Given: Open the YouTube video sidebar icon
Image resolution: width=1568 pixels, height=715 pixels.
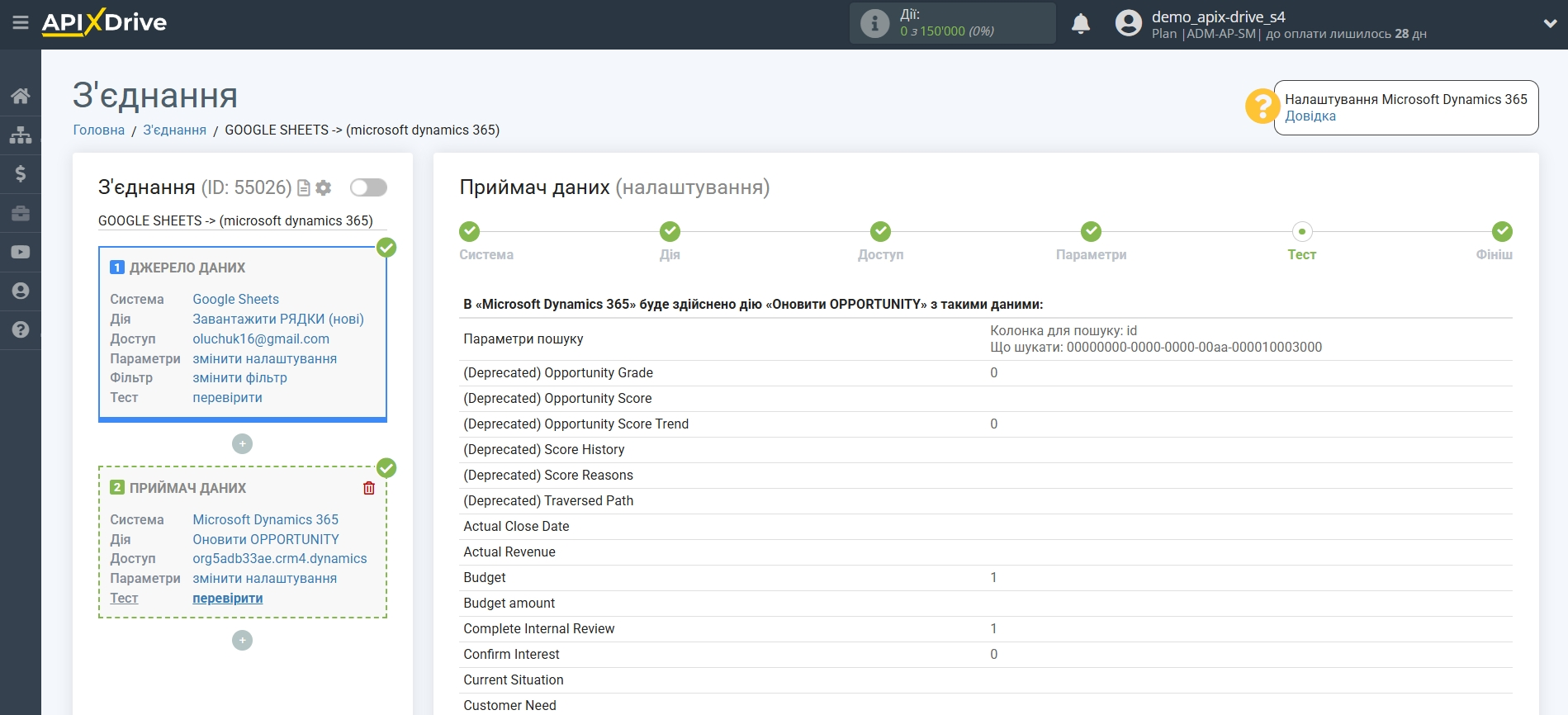Looking at the screenshot, I should coord(21,252).
